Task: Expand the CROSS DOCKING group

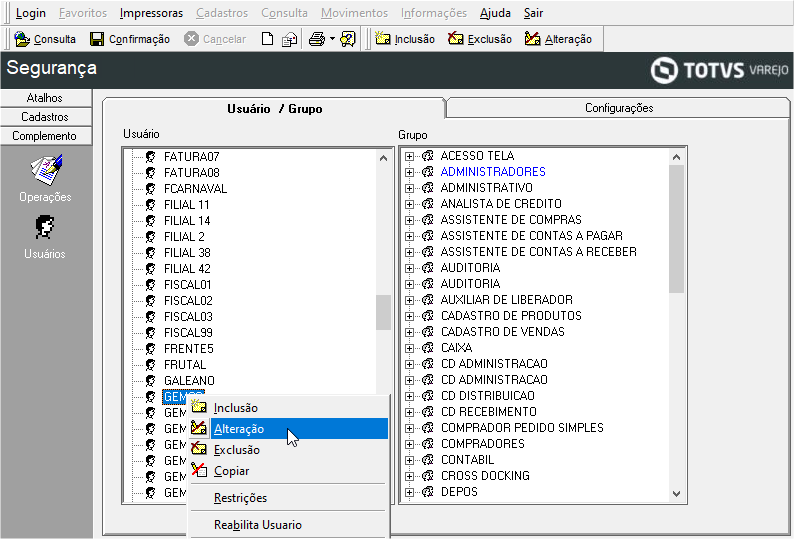Action: pyautogui.click(x=409, y=476)
